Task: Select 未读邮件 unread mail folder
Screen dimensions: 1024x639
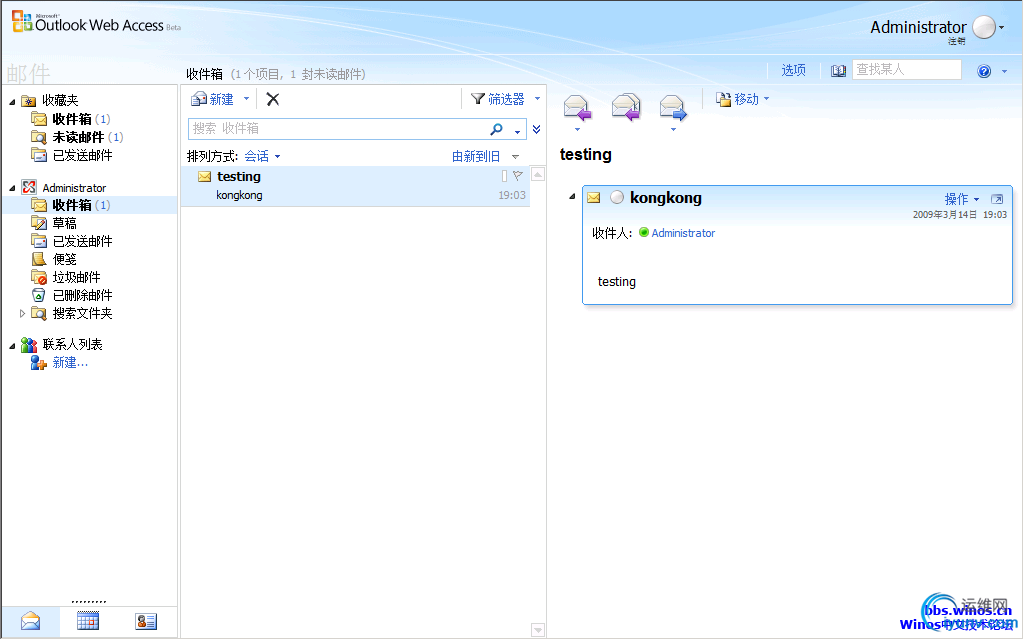Action: click(x=78, y=137)
